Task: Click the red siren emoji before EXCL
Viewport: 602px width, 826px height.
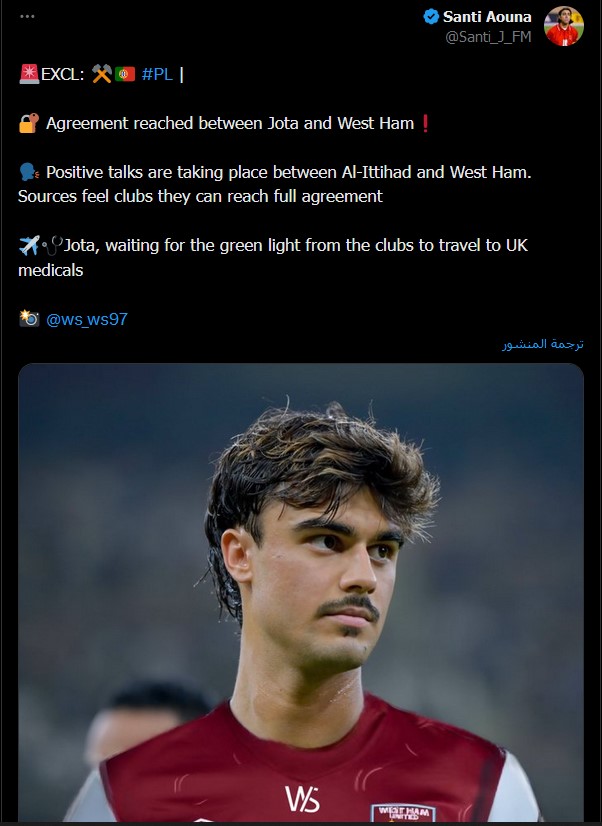Action: [29, 74]
